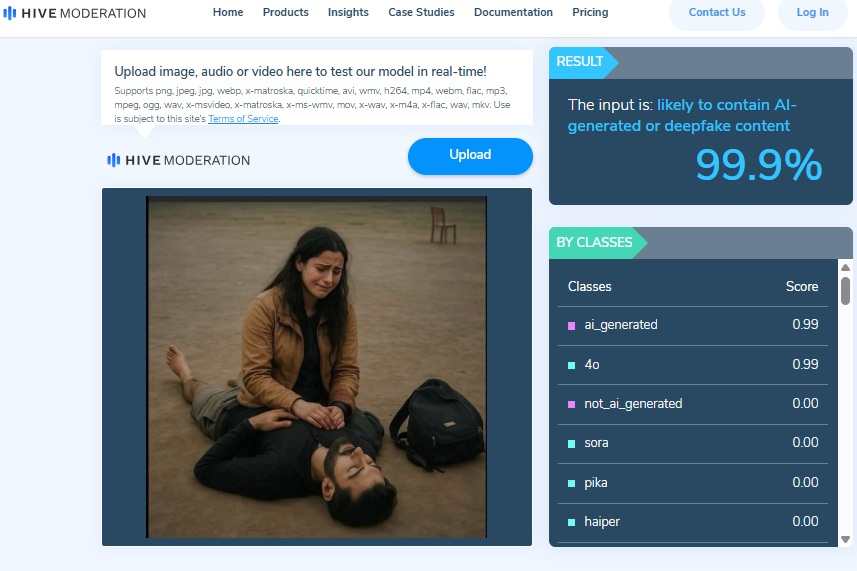This screenshot has width=857, height=571.
Task: Click the Hive logo above uploaded image
Action: coord(179,160)
